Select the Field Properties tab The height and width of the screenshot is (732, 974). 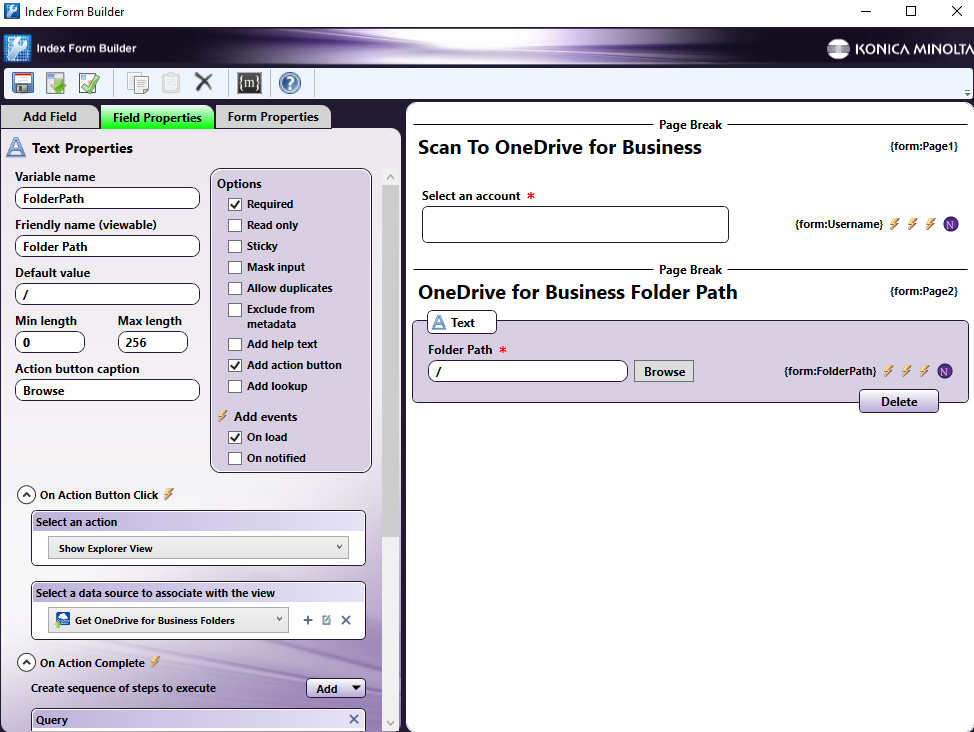point(157,117)
